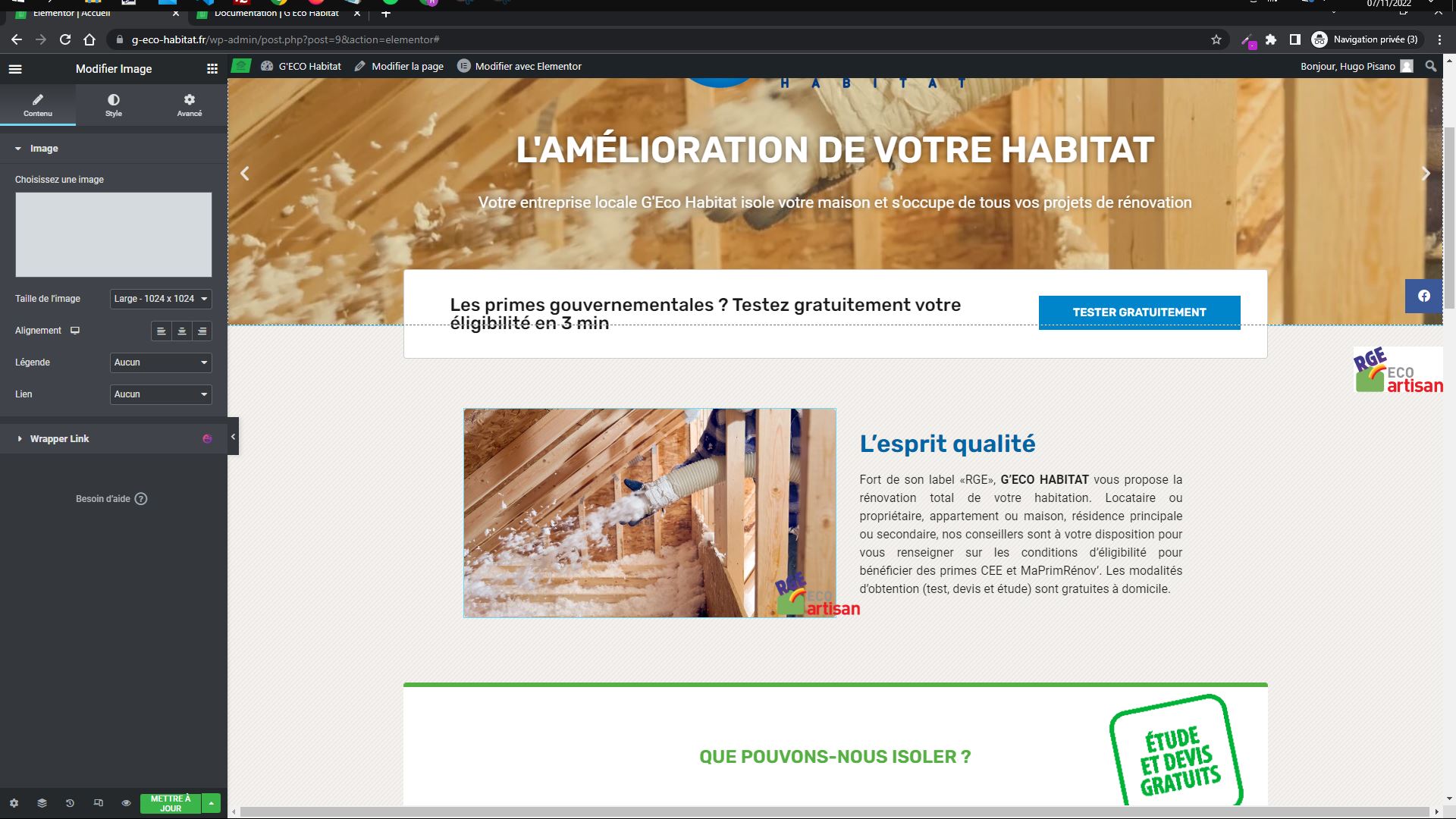Align image to the right

click(202, 331)
